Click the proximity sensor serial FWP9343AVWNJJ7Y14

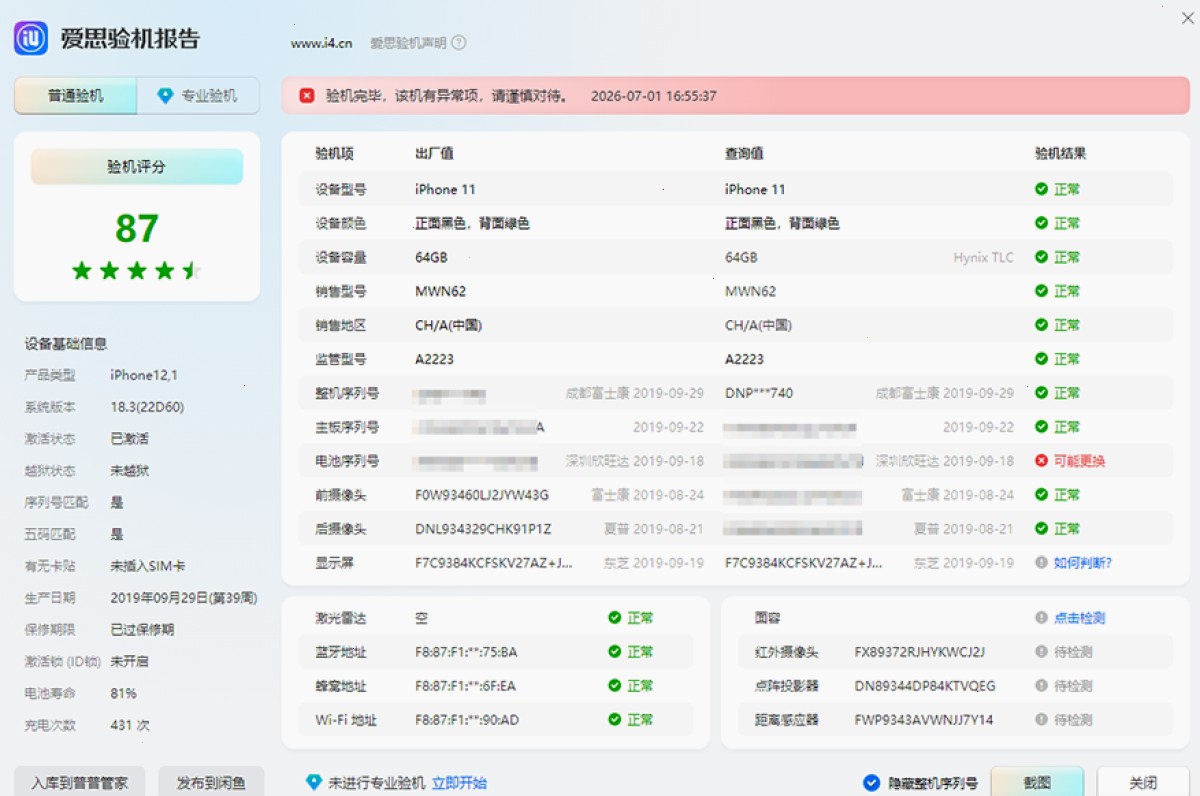click(x=924, y=720)
